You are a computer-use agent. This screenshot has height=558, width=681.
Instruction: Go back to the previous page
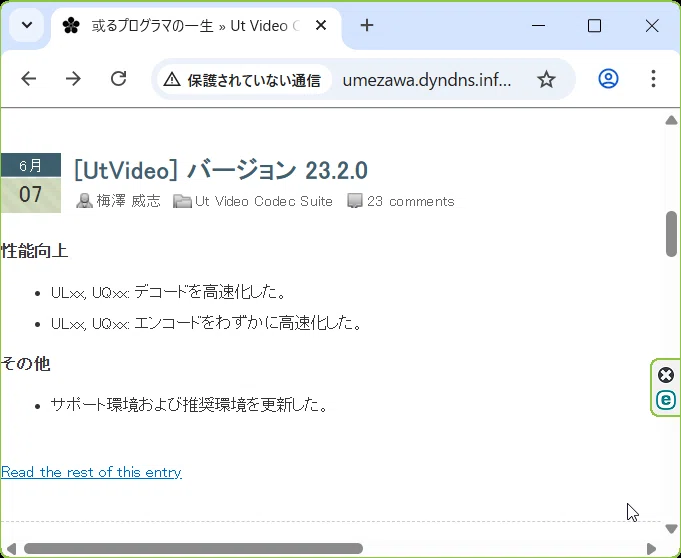tap(29, 79)
